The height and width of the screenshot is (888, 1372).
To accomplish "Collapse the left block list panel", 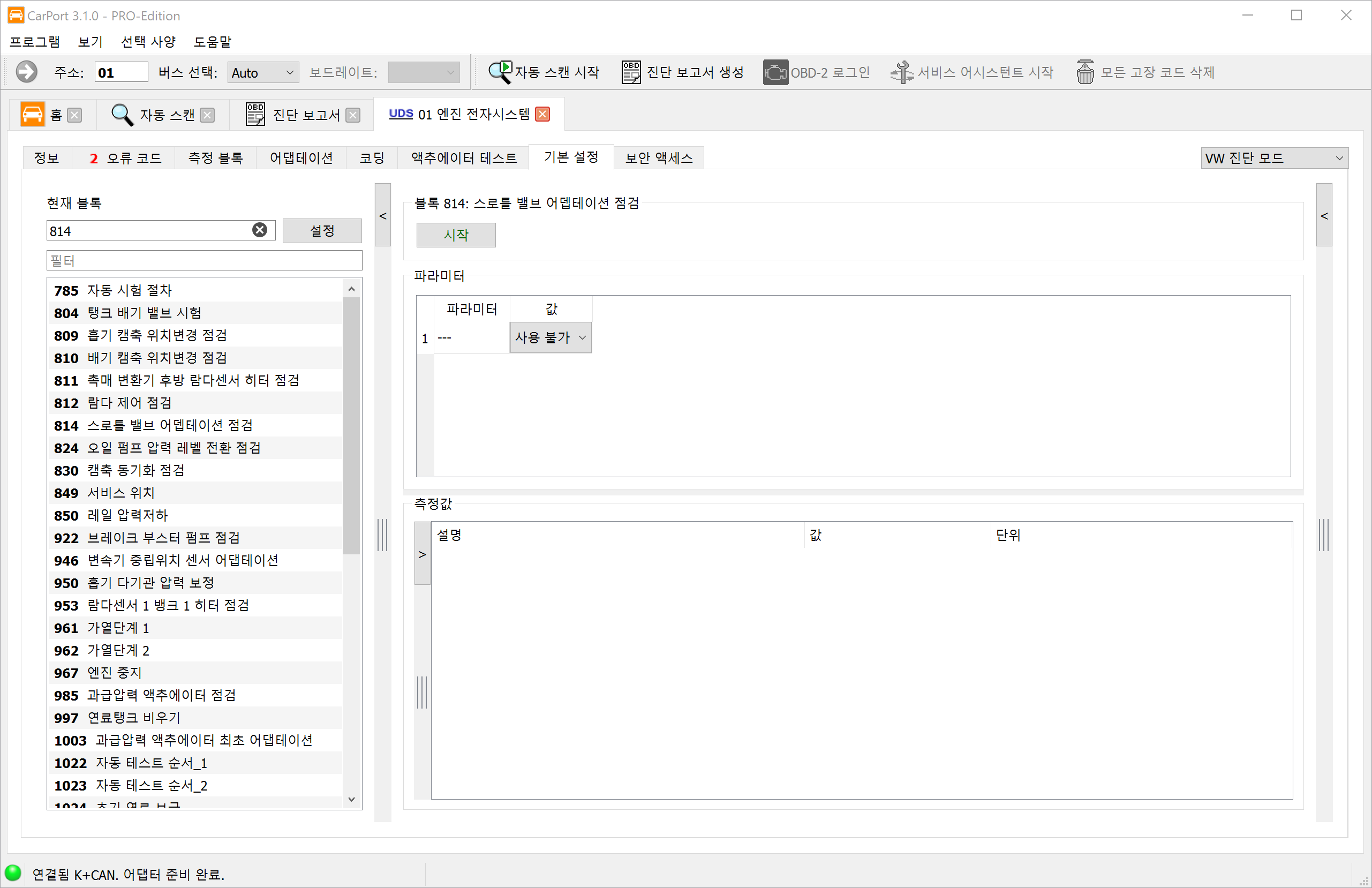I will click(x=383, y=215).
